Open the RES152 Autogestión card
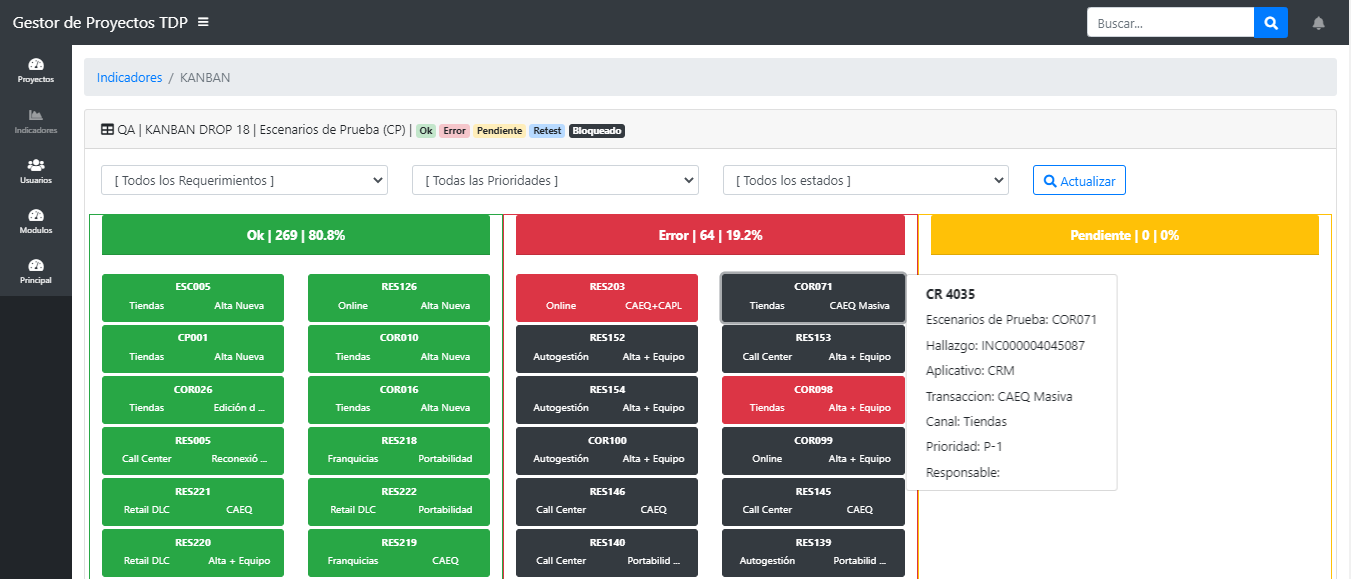The width and height of the screenshot is (1351, 579). pyautogui.click(x=607, y=348)
